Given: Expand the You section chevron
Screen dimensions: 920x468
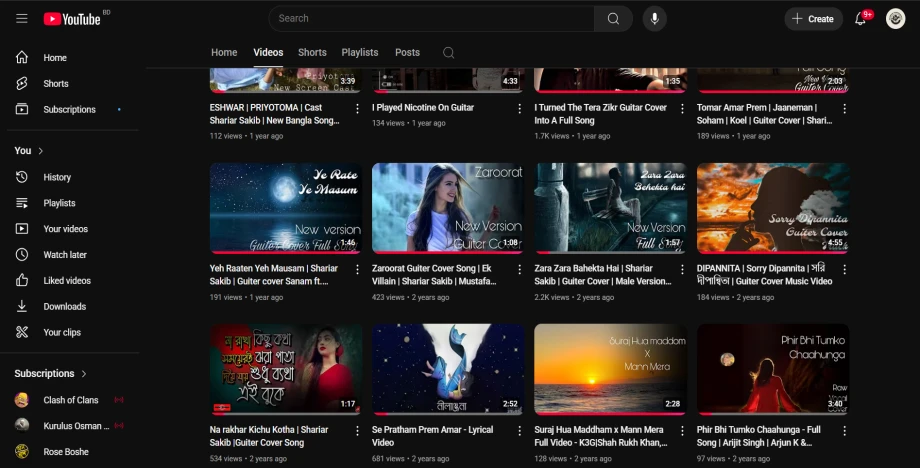Looking at the screenshot, I should (x=41, y=151).
